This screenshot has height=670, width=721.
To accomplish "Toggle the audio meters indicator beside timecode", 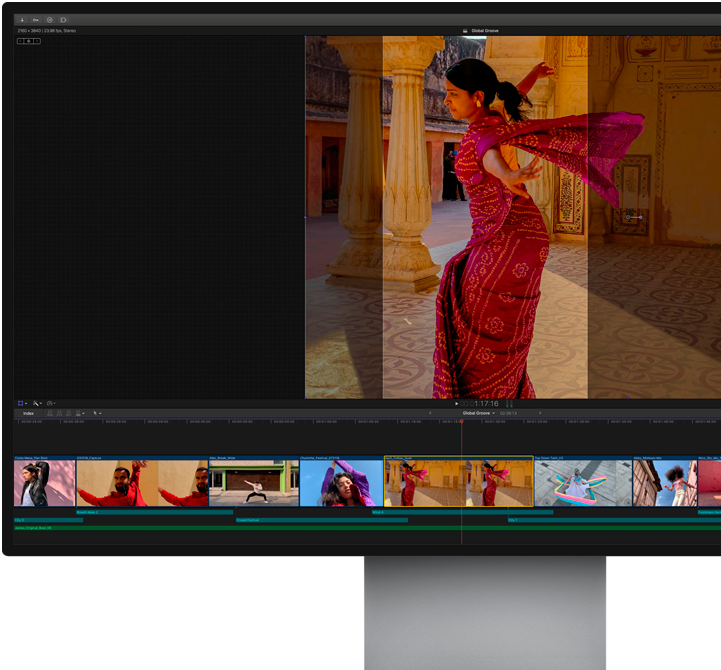I will pyautogui.click(x=509, y=404).
